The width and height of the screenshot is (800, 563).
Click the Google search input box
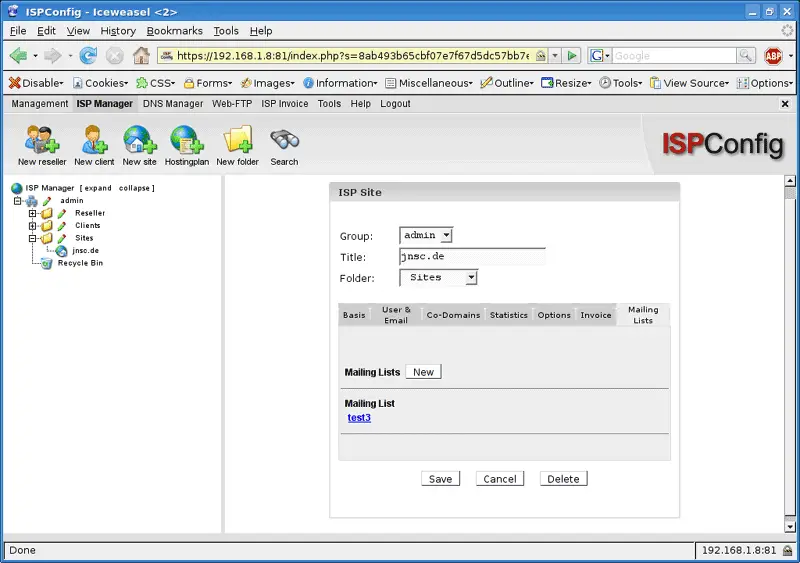[674, 55]
